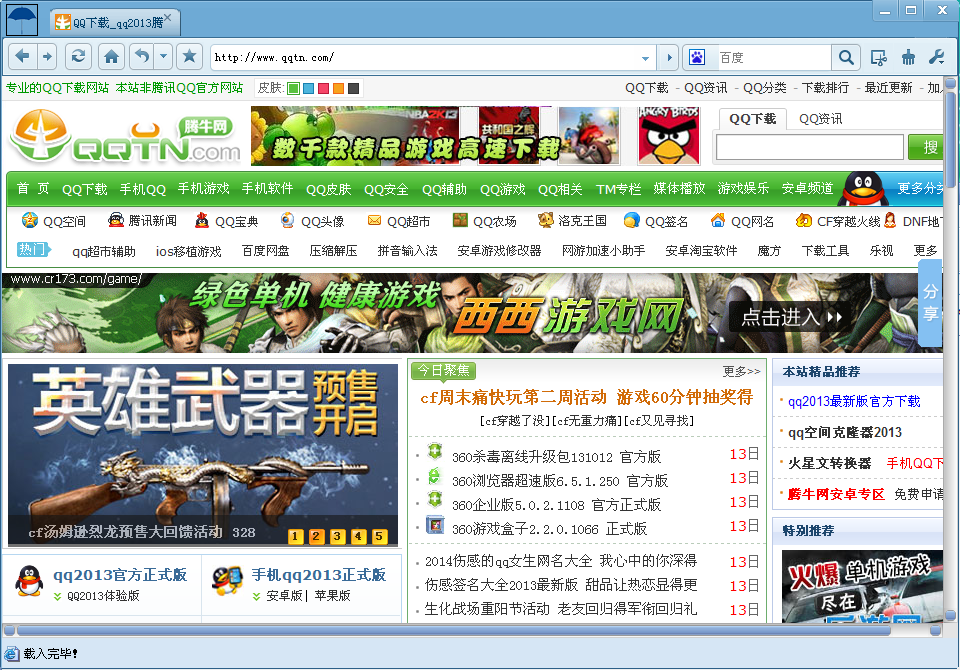Click the browser Back arrow button

pos(23,57)
